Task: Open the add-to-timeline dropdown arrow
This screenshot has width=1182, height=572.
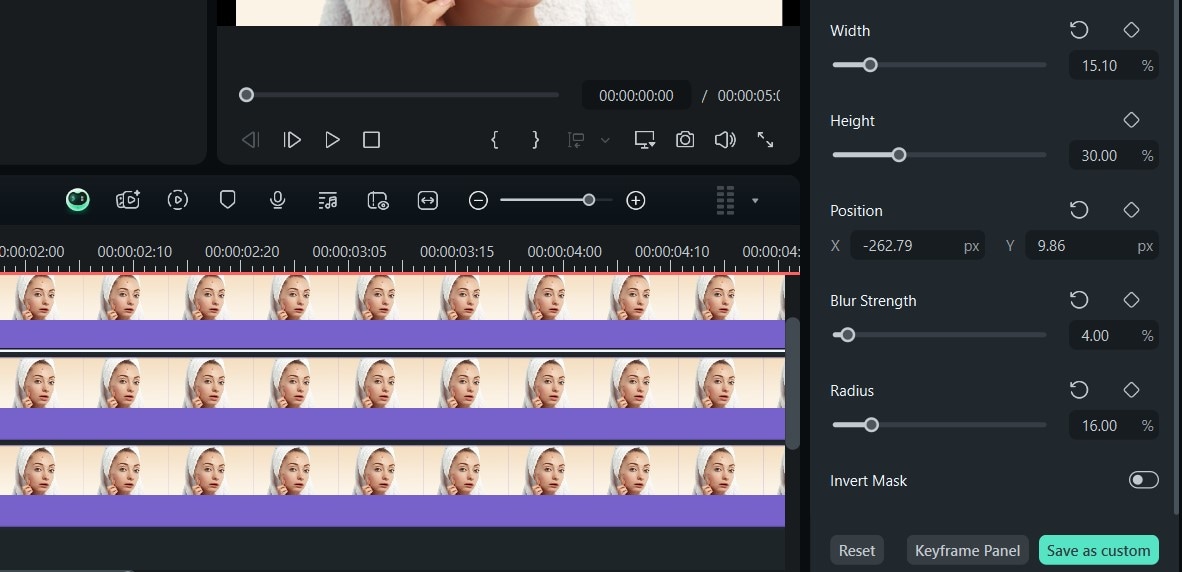Action: click(x=605, y=140)
